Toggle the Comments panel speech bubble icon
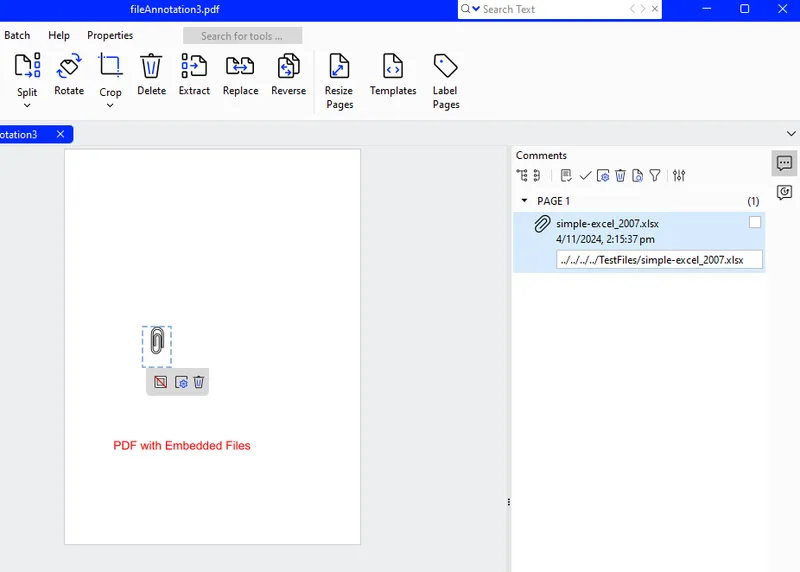 pos(784,163)
